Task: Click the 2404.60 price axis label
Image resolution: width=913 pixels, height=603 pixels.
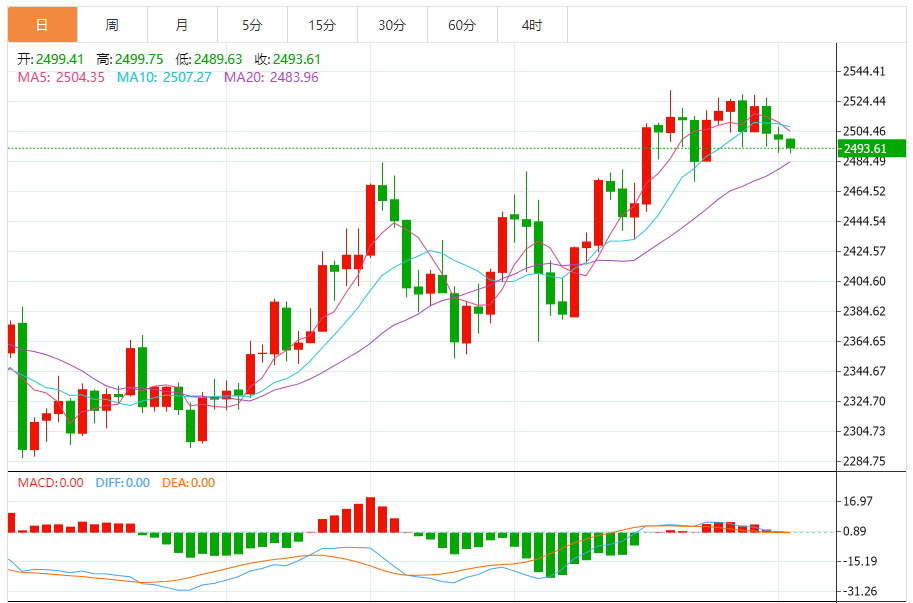Action: 864,281
